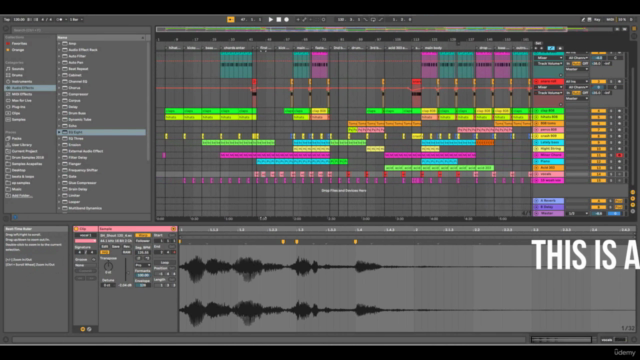
Task: Select the Drums category icon
Action: [x=8, y=75]
